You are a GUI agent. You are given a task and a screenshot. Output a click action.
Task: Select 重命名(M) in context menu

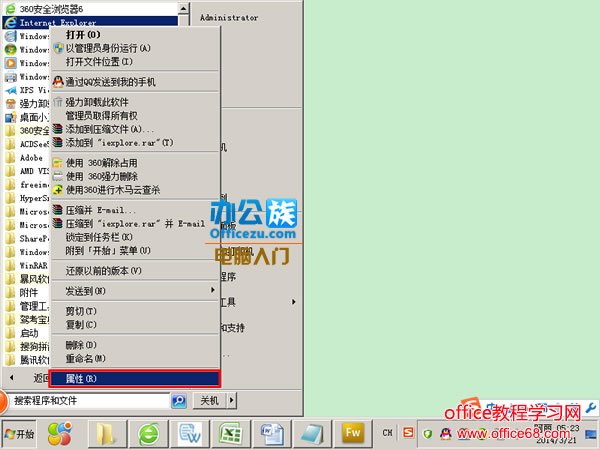tap(135, 359)
